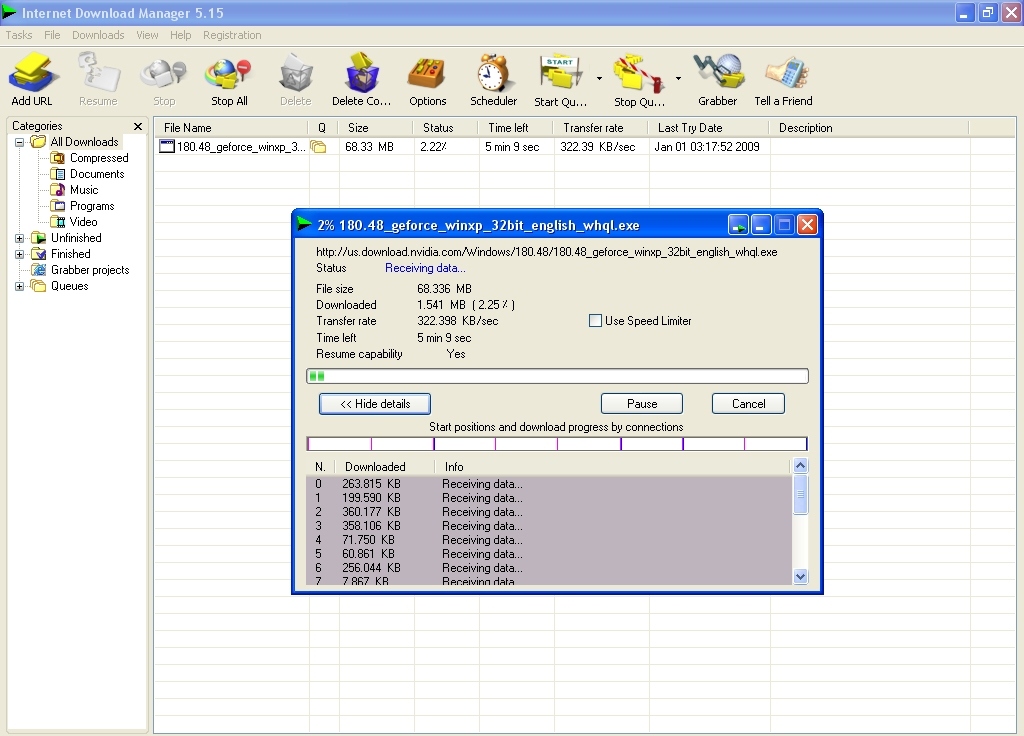
Task: Click the Music category icon
Action: tap(58, 190)
